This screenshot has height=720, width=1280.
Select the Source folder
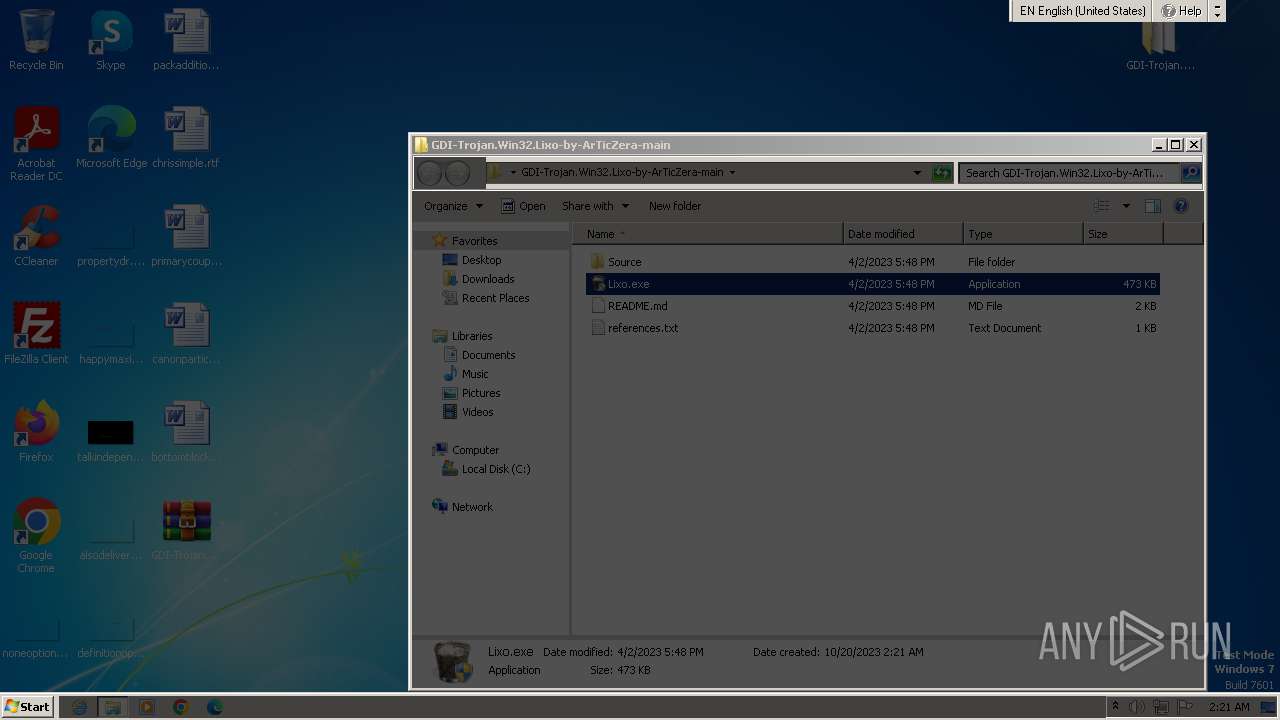coord(873,262)
